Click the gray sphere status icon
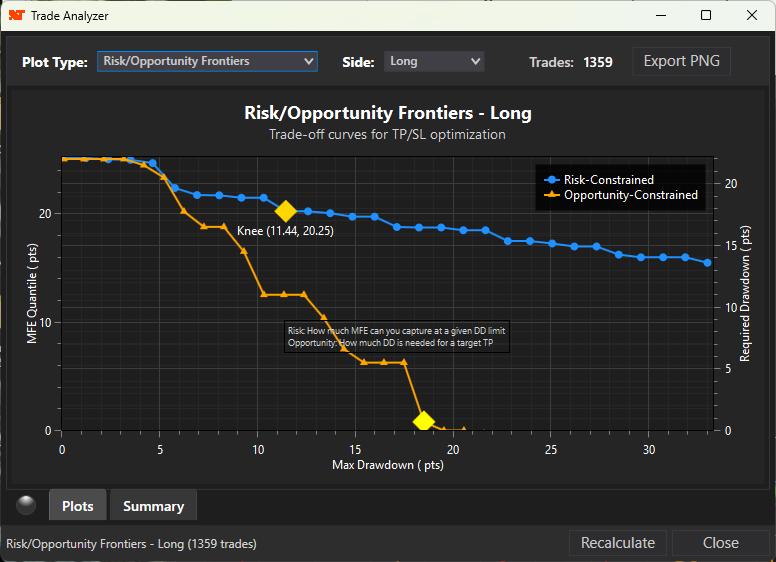Image resolution: width=776 pixels, height=562 pixels. 26,505
